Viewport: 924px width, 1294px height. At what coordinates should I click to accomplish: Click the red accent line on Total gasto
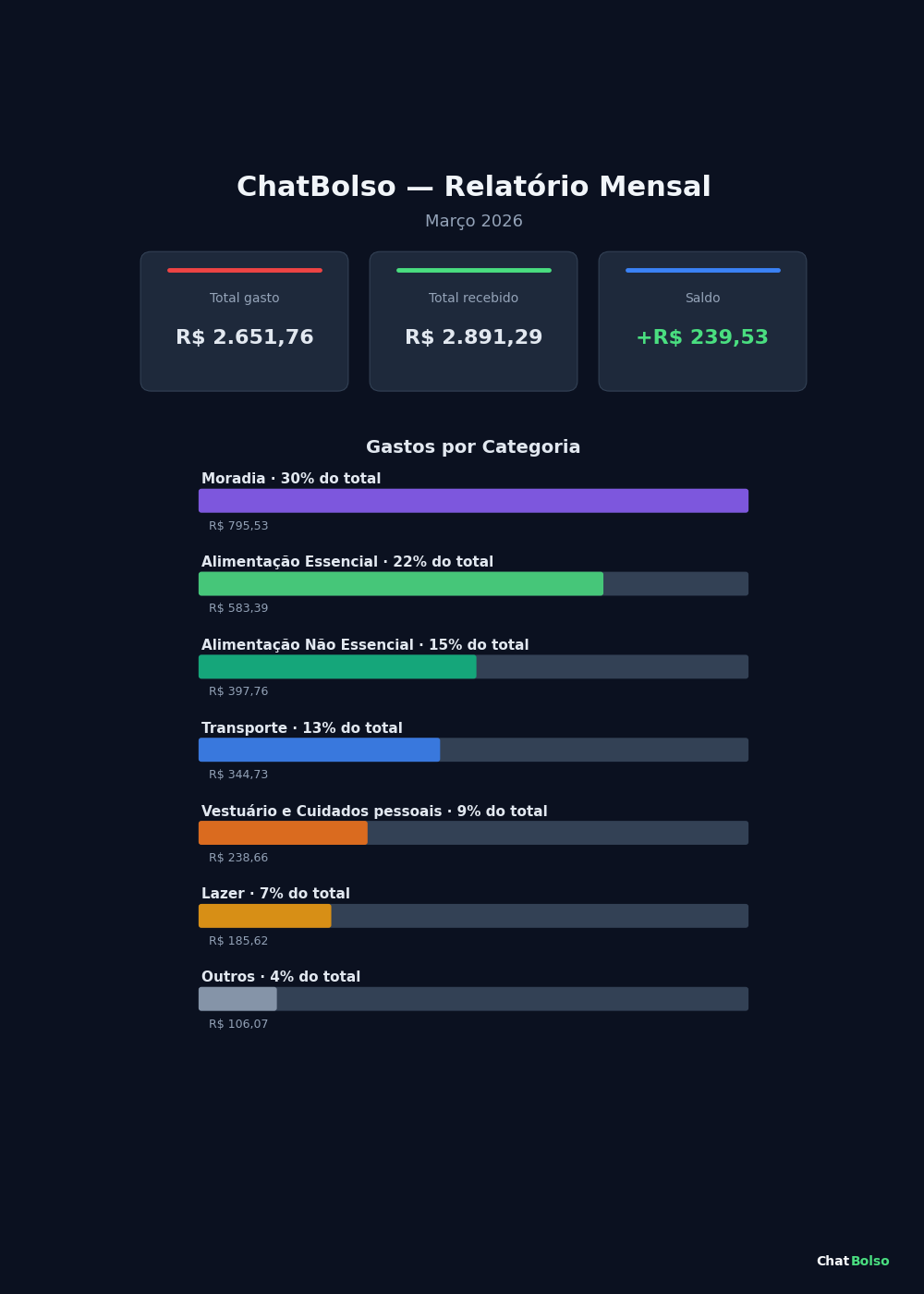(x=245, y=271)
